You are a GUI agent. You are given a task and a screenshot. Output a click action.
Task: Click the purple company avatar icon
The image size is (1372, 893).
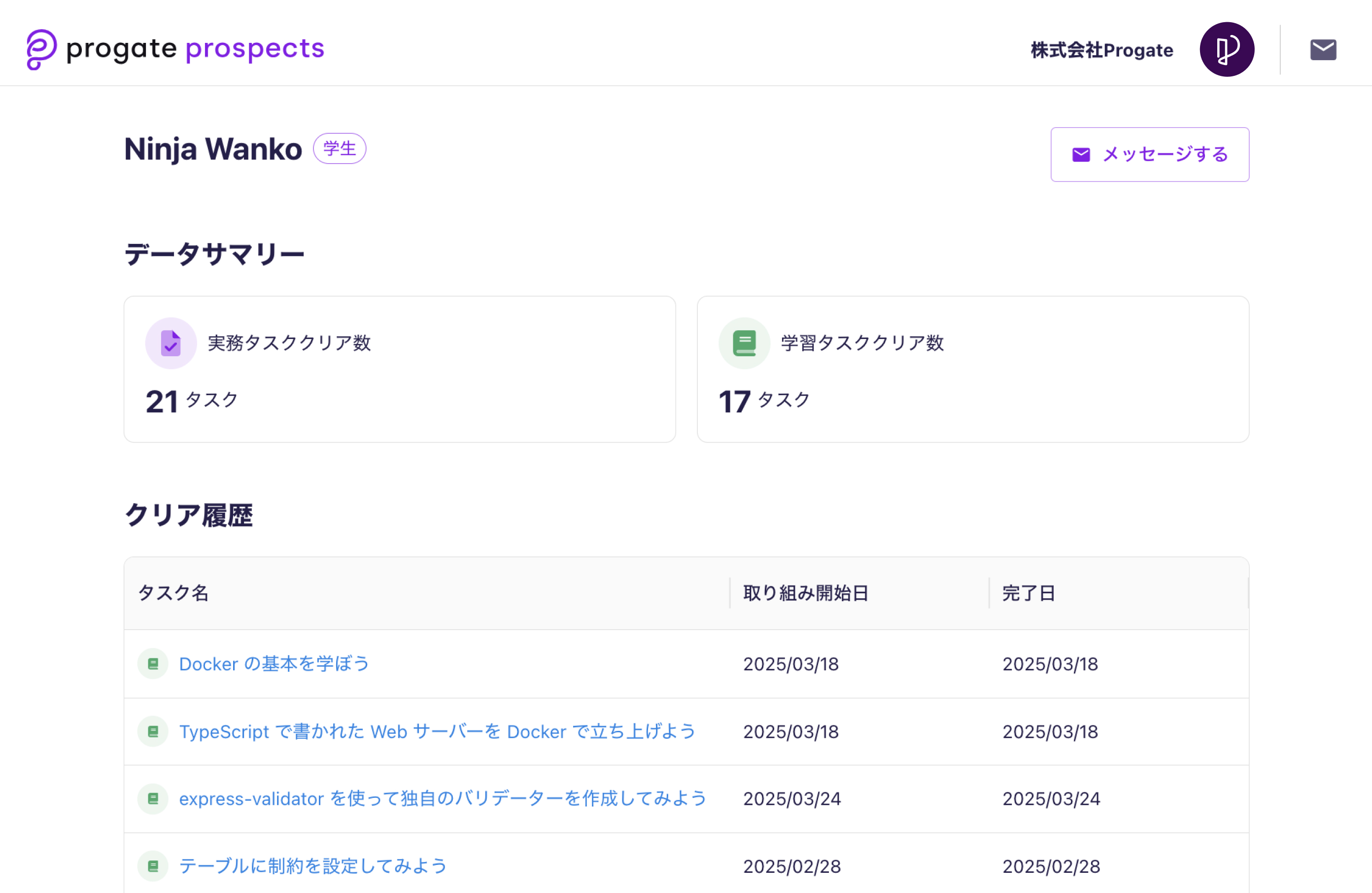point(1227,50)
